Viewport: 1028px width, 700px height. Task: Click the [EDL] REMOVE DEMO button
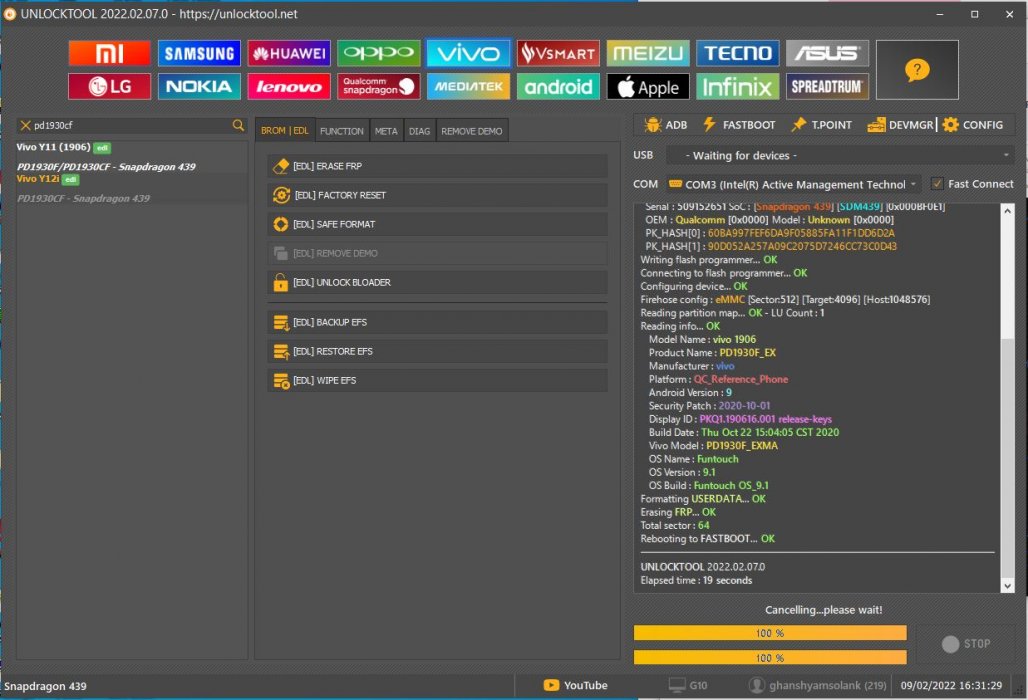pos(437,253)
